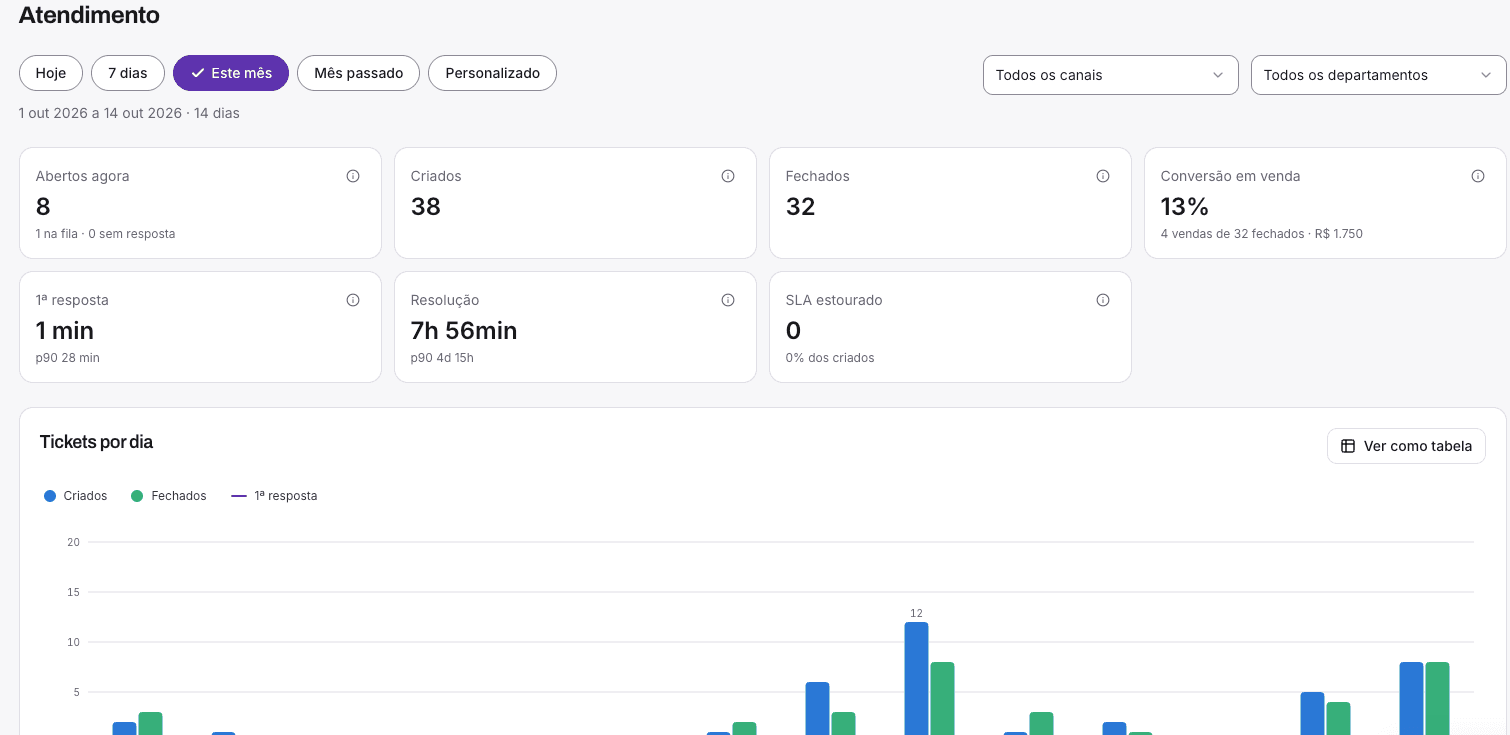The width and height of the screenshot is (1510, 735).
Task: Show info for 1ª resposta metric
Action: coord(353,300)
